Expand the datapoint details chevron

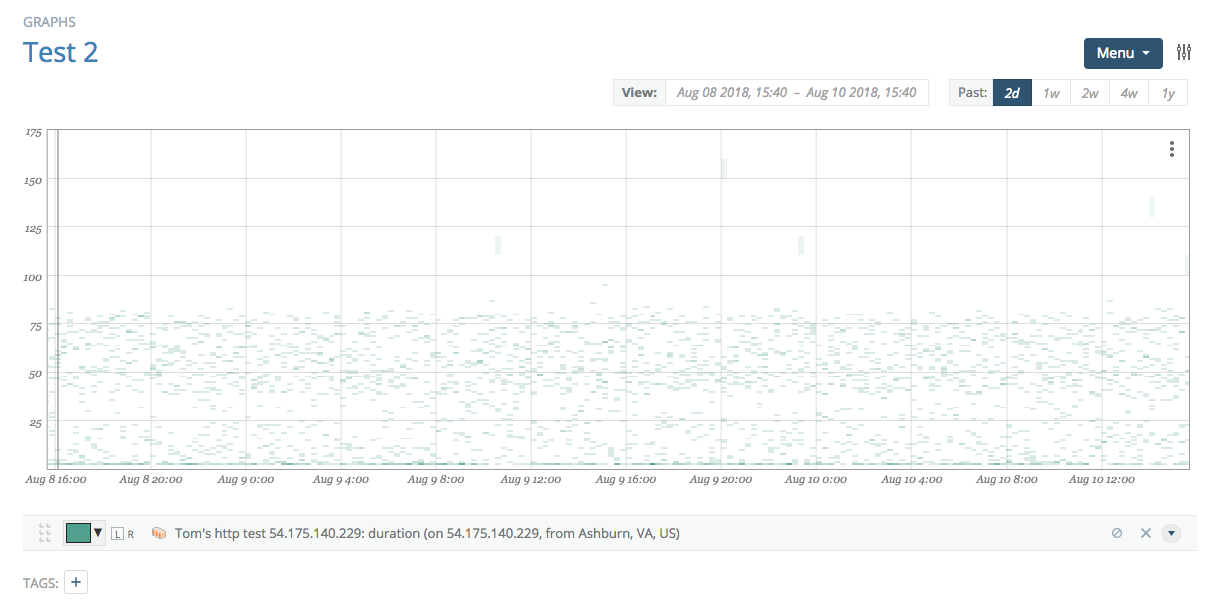click(1172, 533)
